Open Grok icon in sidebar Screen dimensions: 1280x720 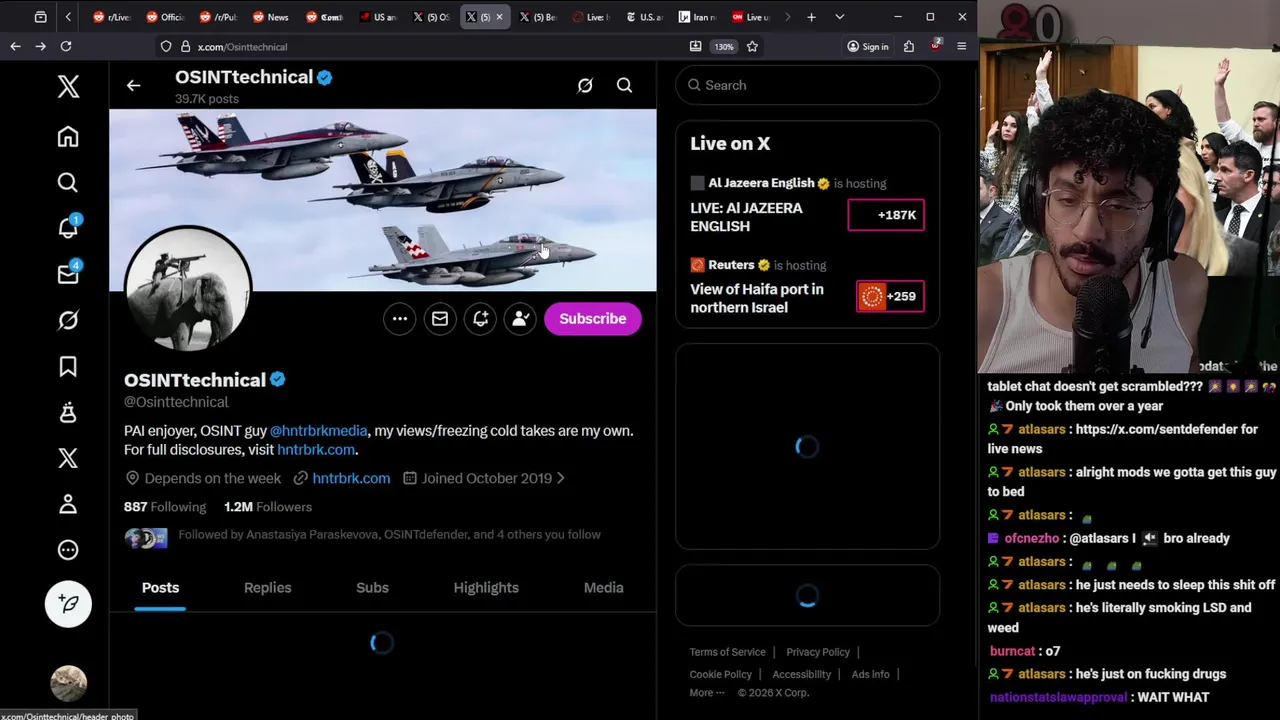pyautogui.click(x=68, y=320)
